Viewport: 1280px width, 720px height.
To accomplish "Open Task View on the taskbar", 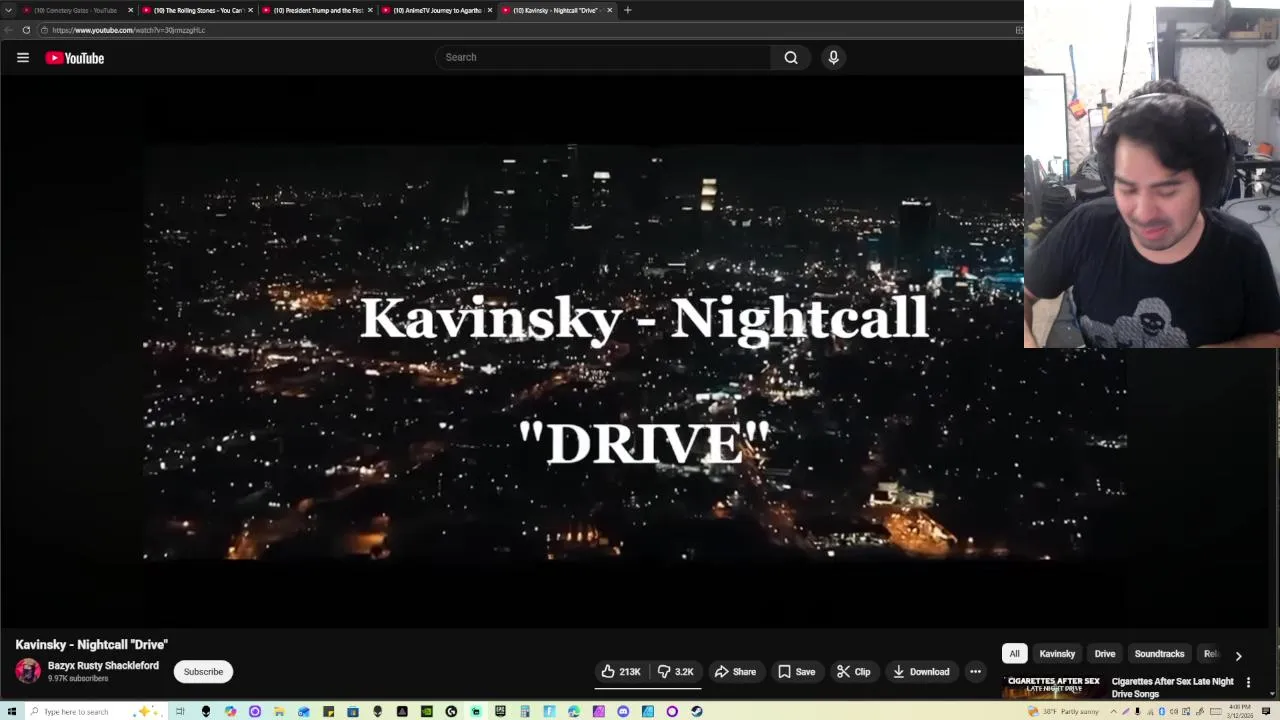I will [x=180, y=711].
